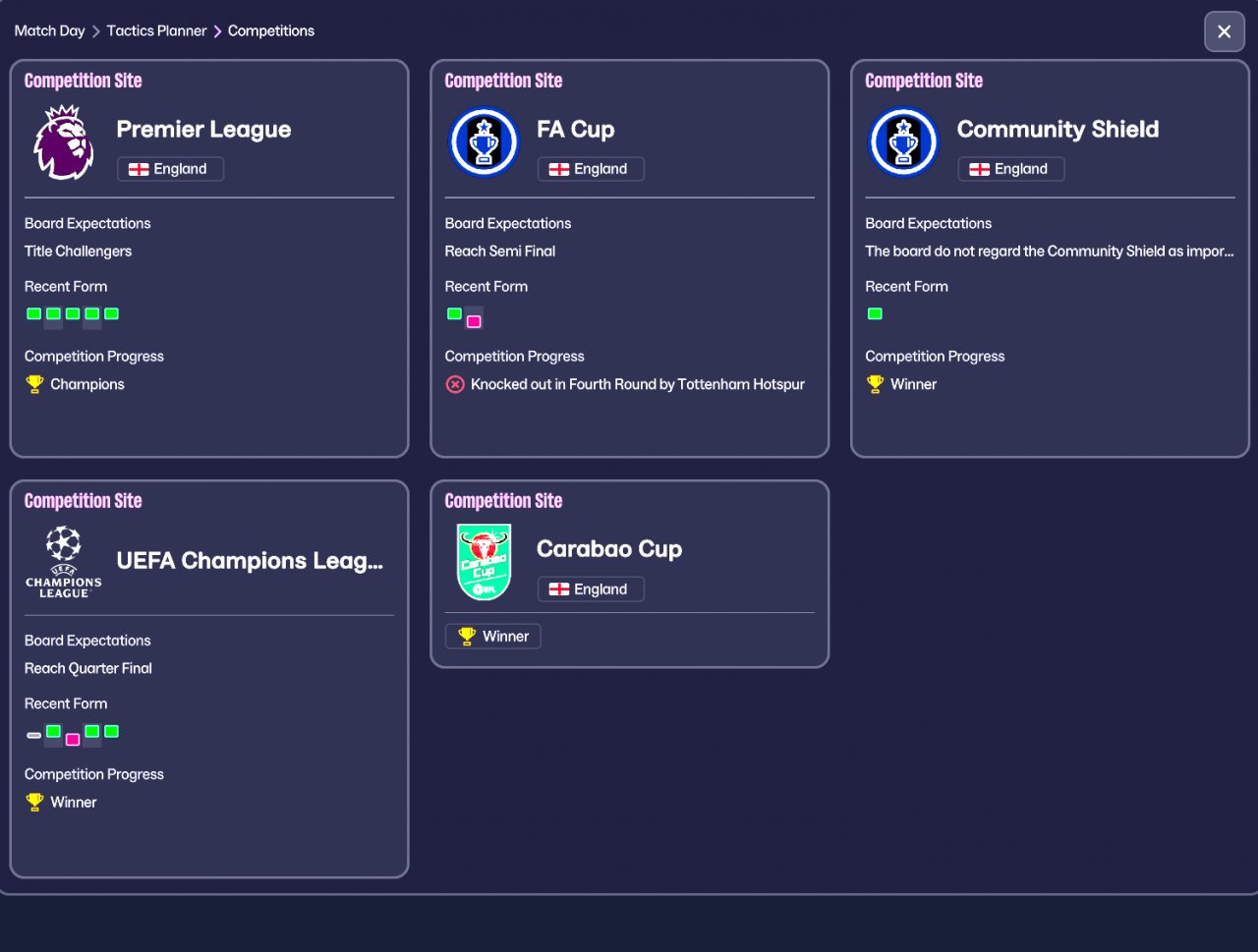Image resolution: width=1258 pixels, height=952 pixels.
Task: Click 'Reach Semi Final' board expectation
Action: click(x=500, y=252)
